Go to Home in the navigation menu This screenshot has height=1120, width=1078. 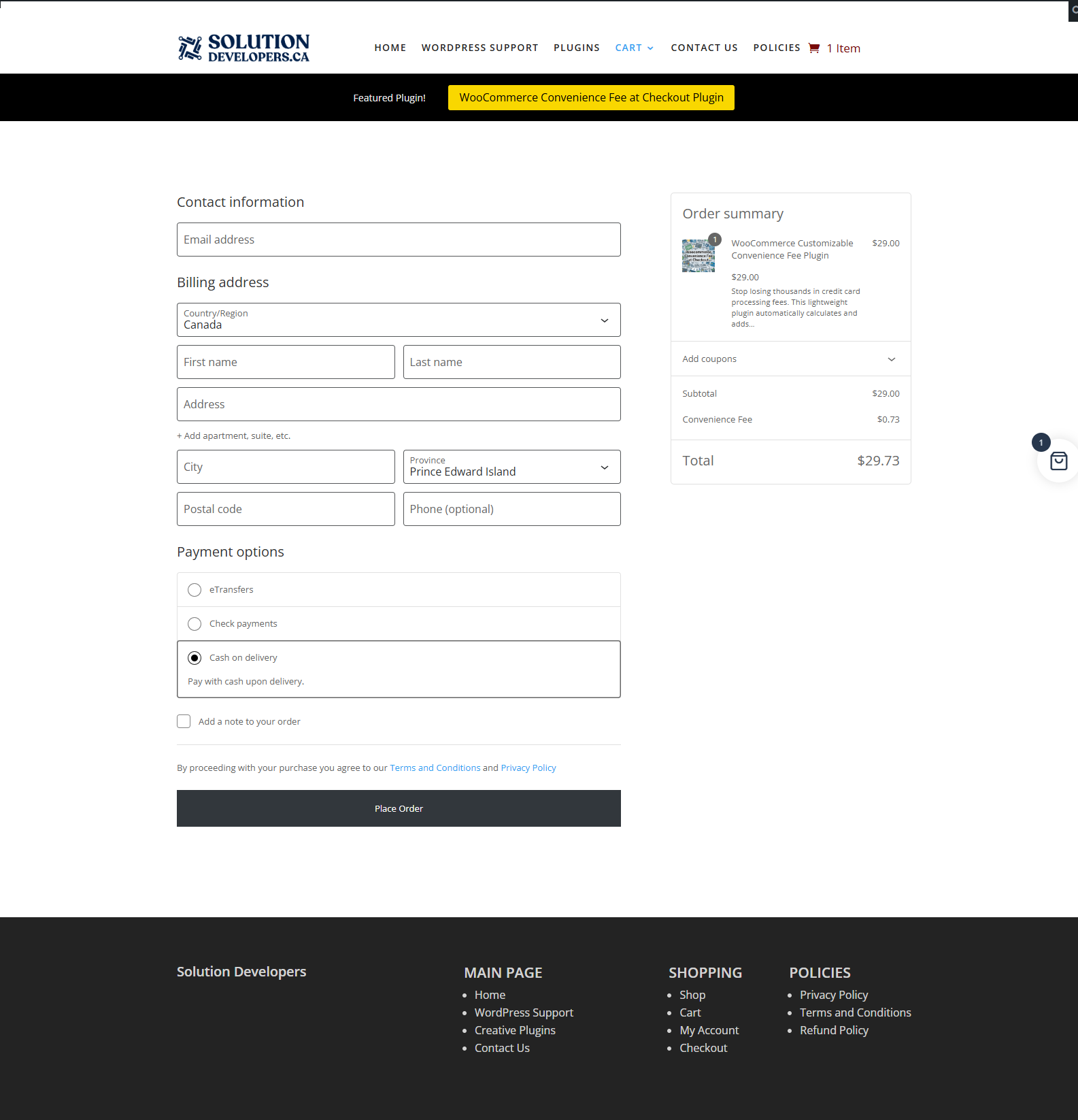pyautogui.click(x=390, y=48)
